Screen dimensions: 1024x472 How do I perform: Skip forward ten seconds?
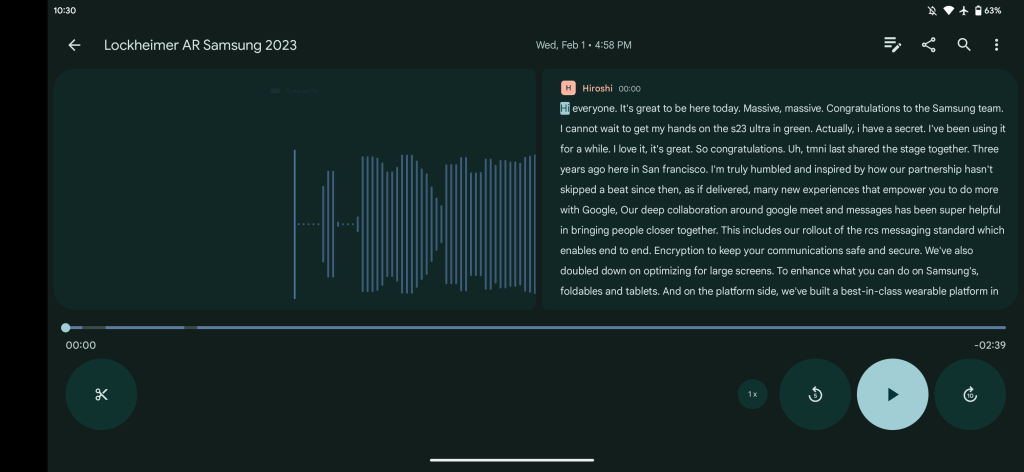[969, 394]
